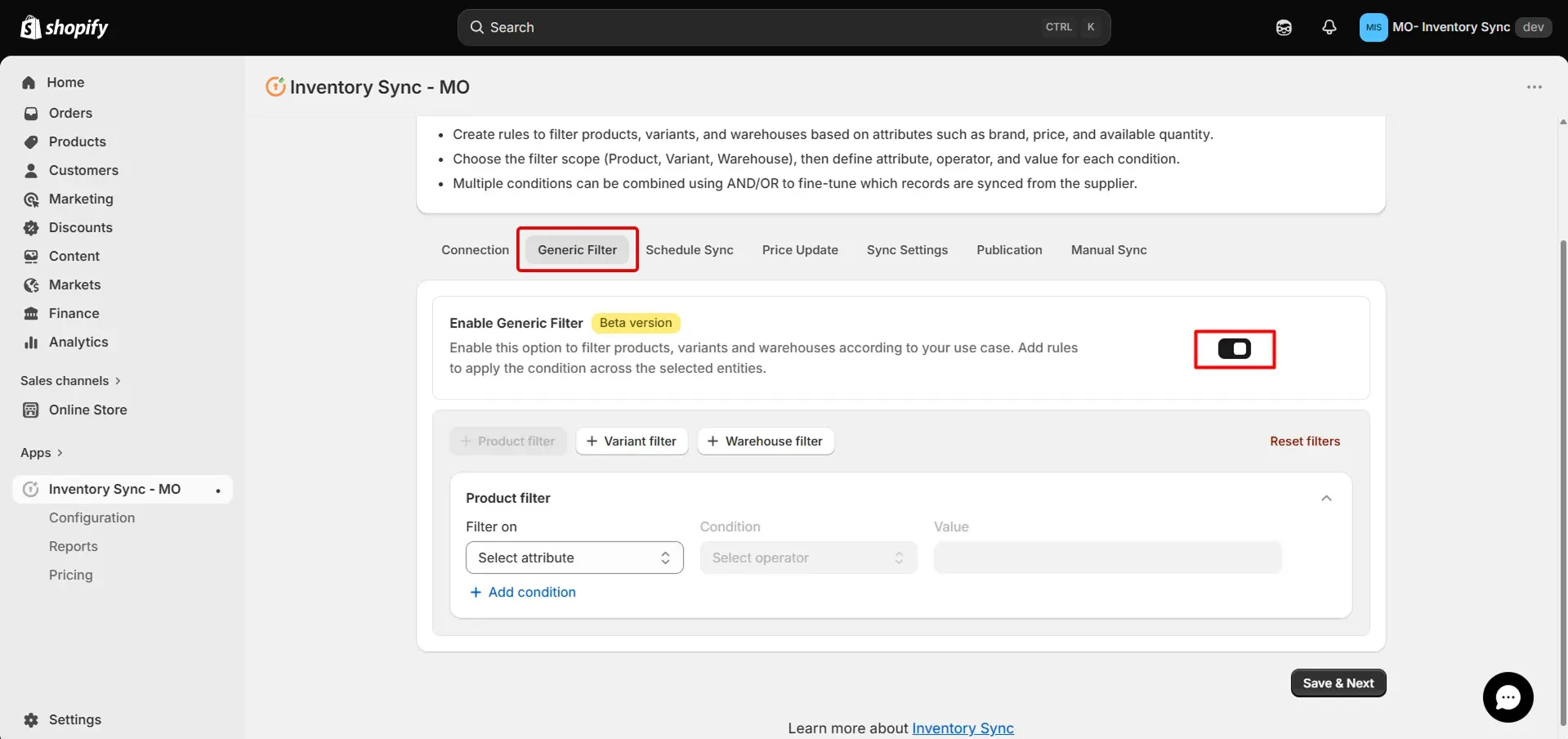Screen dimensions: 1568x739
Task: Open the Home icon in sidebar
Action: click(x=29, y=83)
